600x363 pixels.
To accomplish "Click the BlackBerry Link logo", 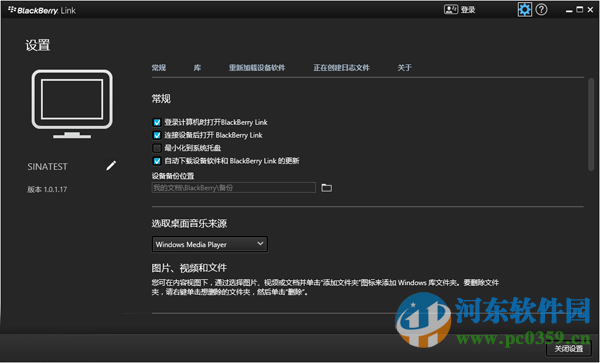I will click(42, 10).
